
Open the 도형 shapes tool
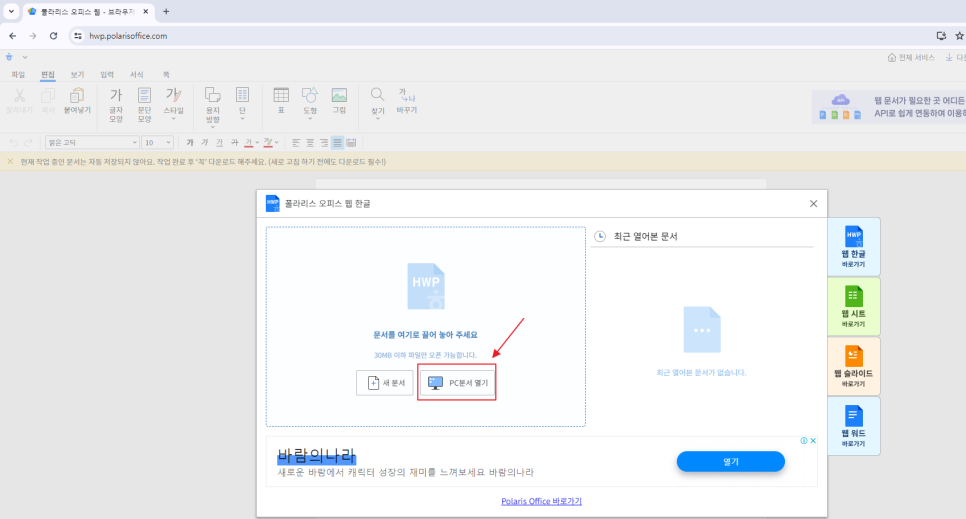[310, 102]
